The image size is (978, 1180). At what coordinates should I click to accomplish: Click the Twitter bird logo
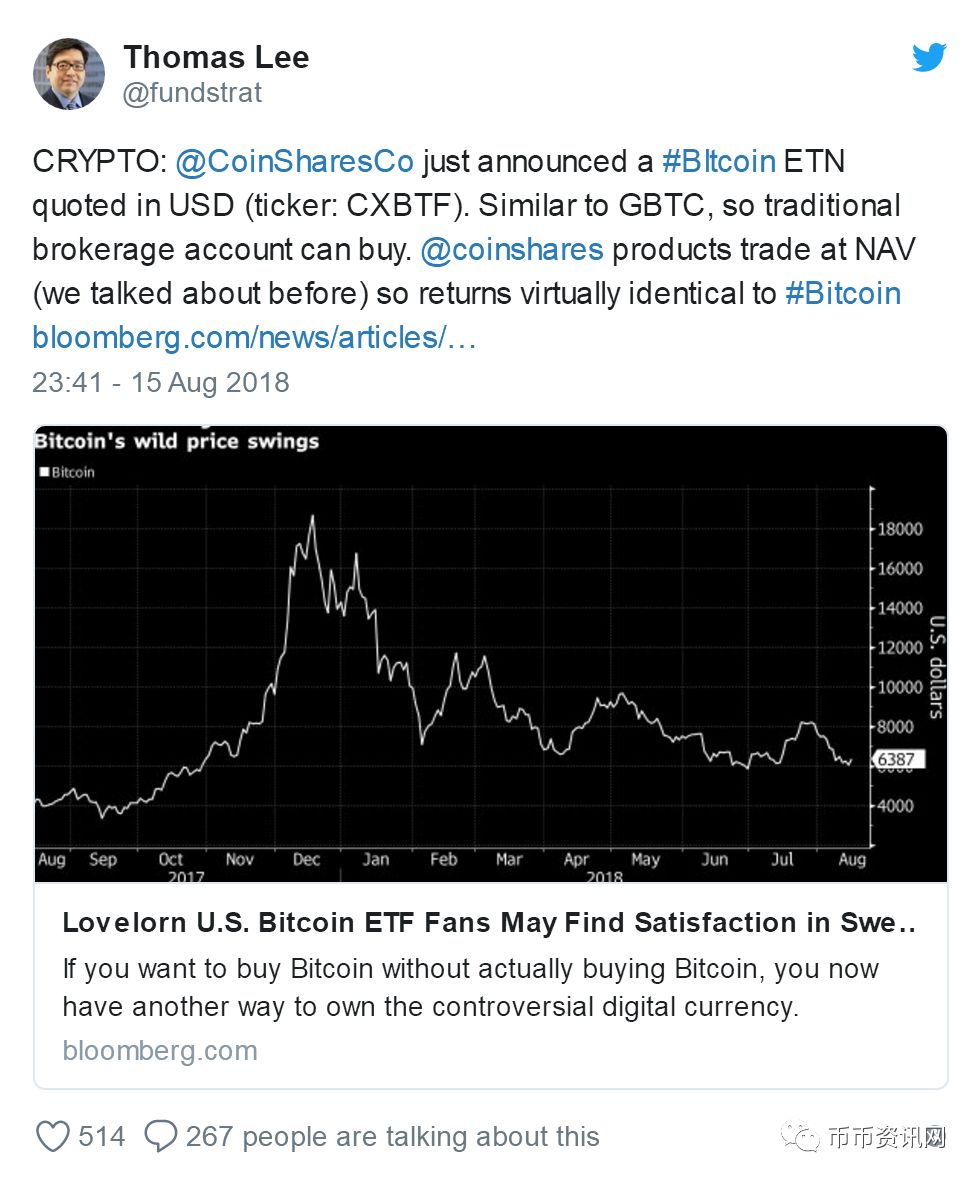929,57
